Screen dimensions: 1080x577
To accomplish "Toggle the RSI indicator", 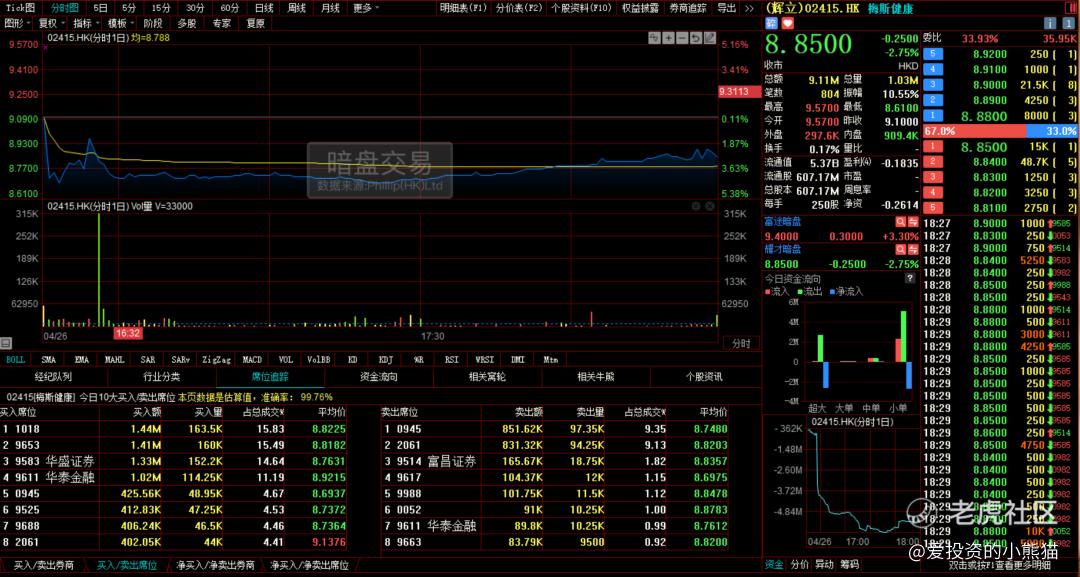I will pyautogui.click(x=451, y=359).
